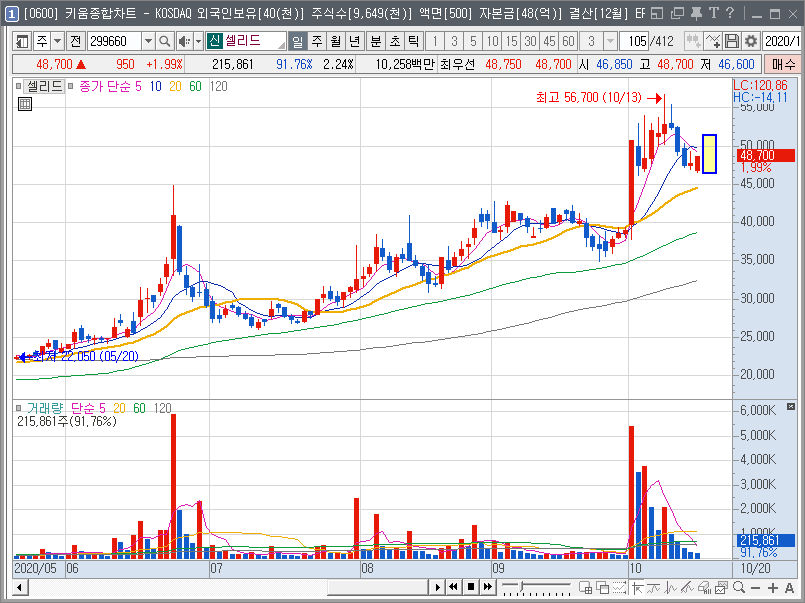
Task: Click the 주 button left of the stock code
Action: click(x=42, y=41)
